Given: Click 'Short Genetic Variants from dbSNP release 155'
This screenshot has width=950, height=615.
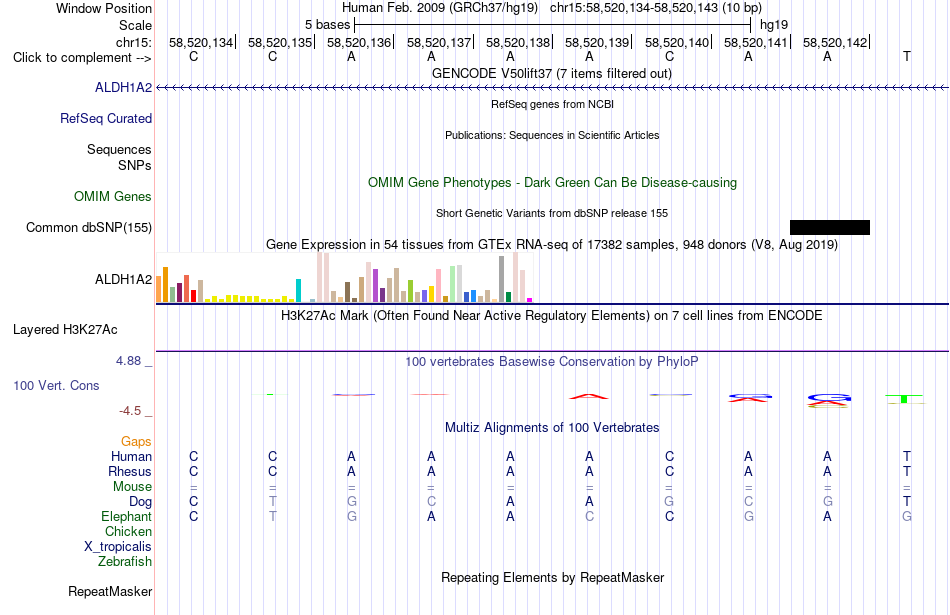Looking at the screenshot, I should (551, 213).
